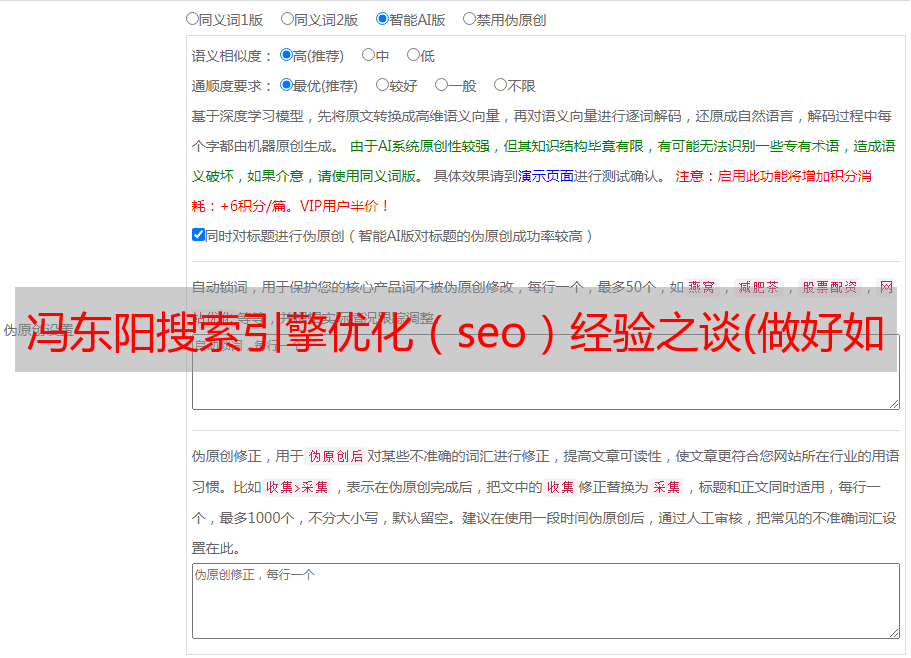
Task: Click into the 伪原创修正 text area
Action: pyautogui.click(x=546, y=601)
